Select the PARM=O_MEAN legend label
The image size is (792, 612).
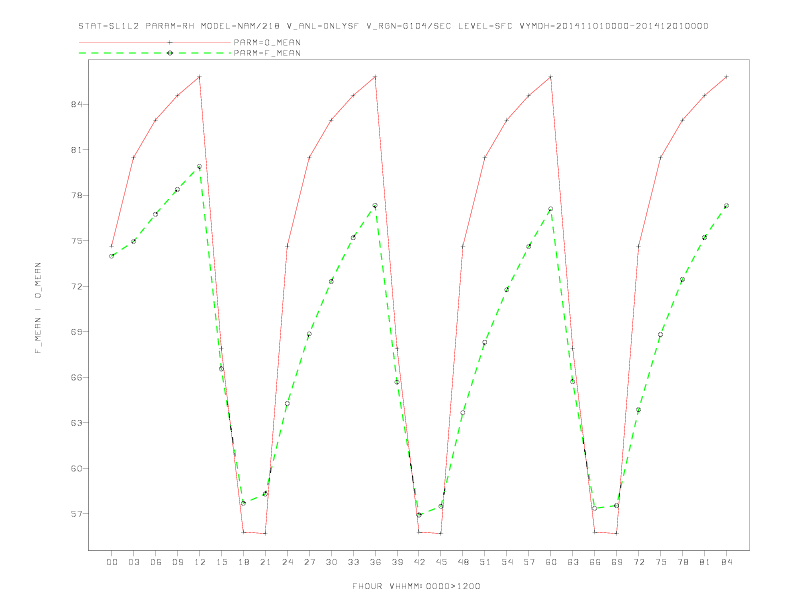coord(267,42)
